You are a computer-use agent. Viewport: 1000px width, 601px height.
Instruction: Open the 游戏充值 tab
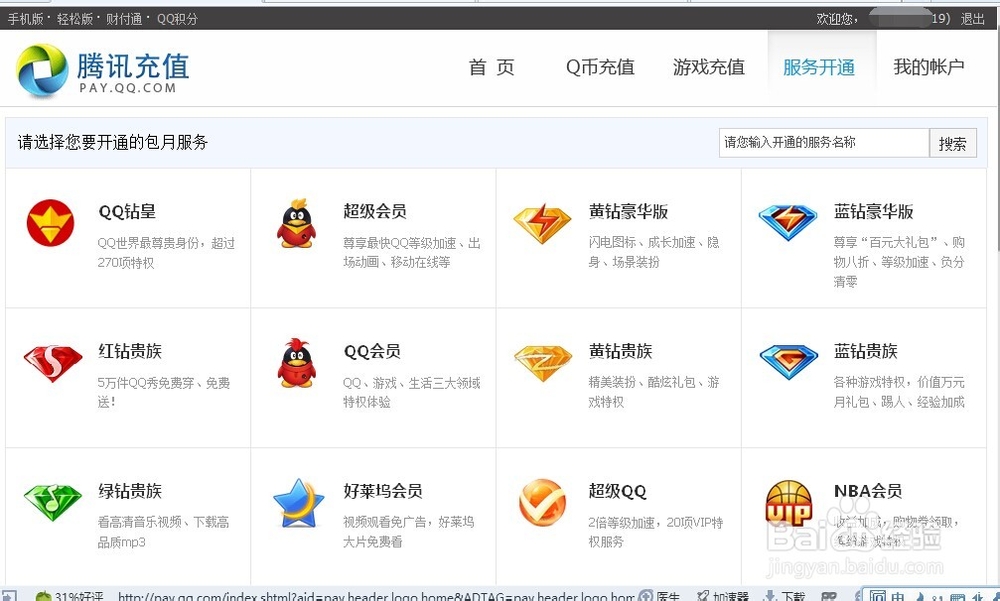709,67
